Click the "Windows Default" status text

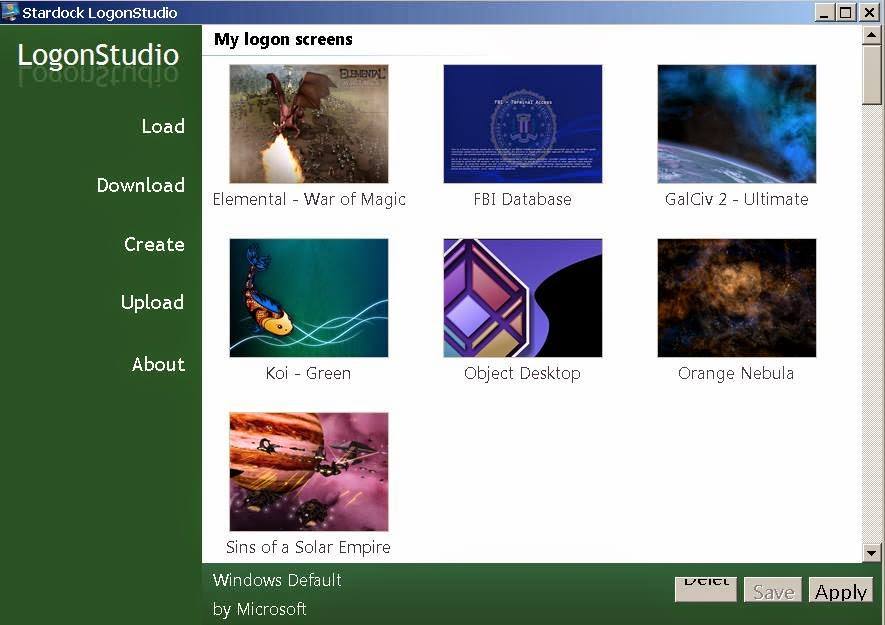(277, 580)
